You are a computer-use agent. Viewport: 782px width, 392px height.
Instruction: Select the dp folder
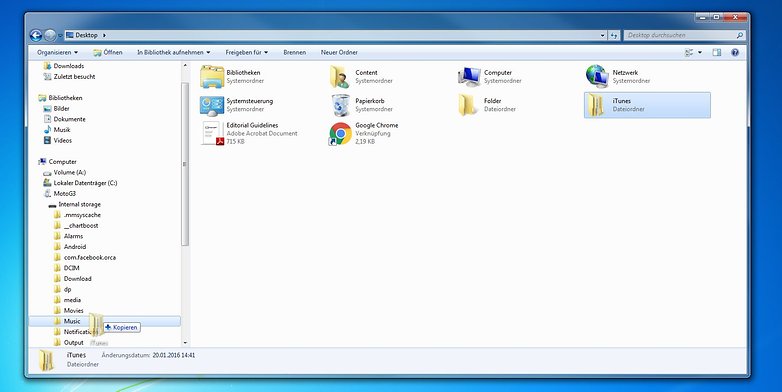point(63,289)
